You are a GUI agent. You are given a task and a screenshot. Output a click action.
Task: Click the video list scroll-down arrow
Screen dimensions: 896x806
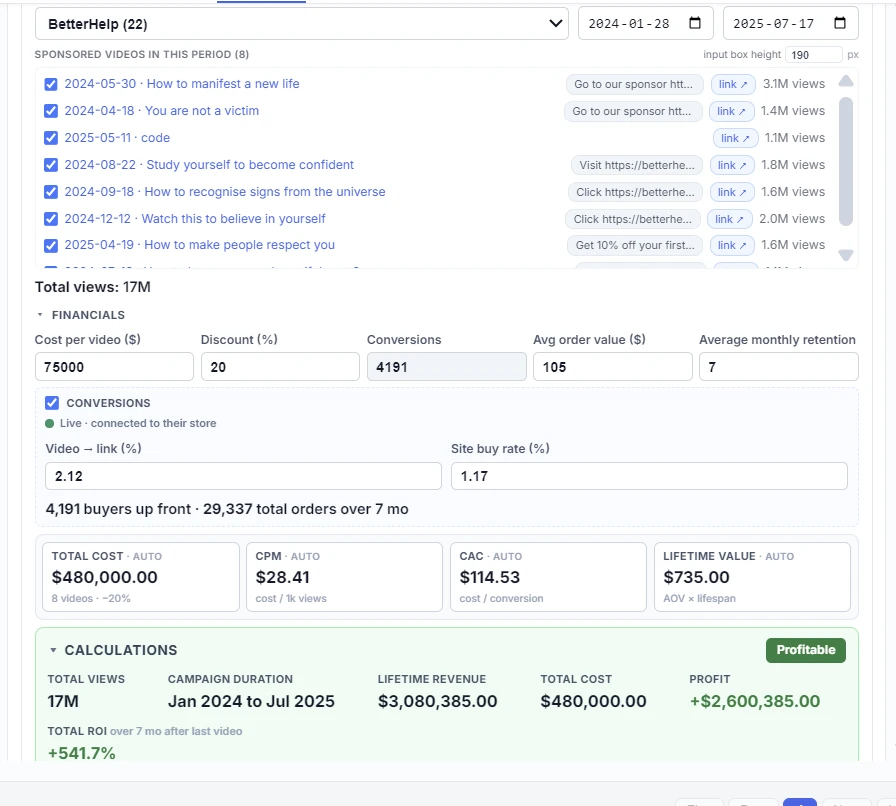click(846, 255)
